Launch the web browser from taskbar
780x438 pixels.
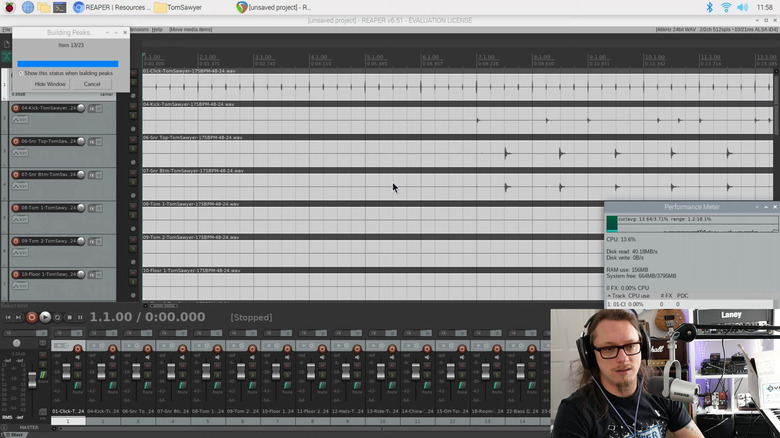(x=28, y=7)
